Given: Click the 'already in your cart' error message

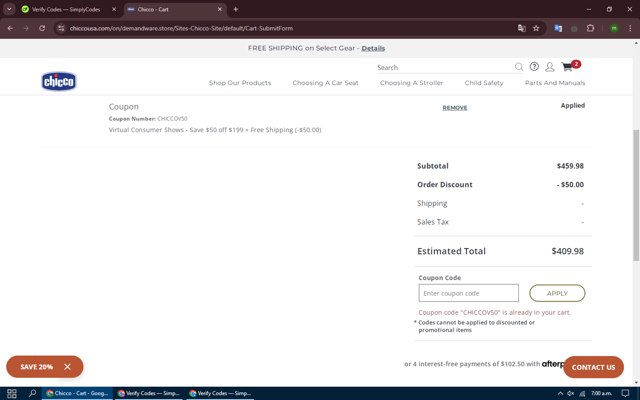Looking at the screenshot, I should (x=495, y=312).
